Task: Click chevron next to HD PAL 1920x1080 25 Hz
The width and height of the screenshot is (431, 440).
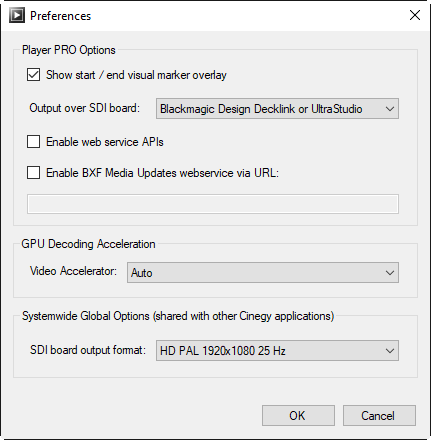Action: pyautogui.click(x=390, y=351)
